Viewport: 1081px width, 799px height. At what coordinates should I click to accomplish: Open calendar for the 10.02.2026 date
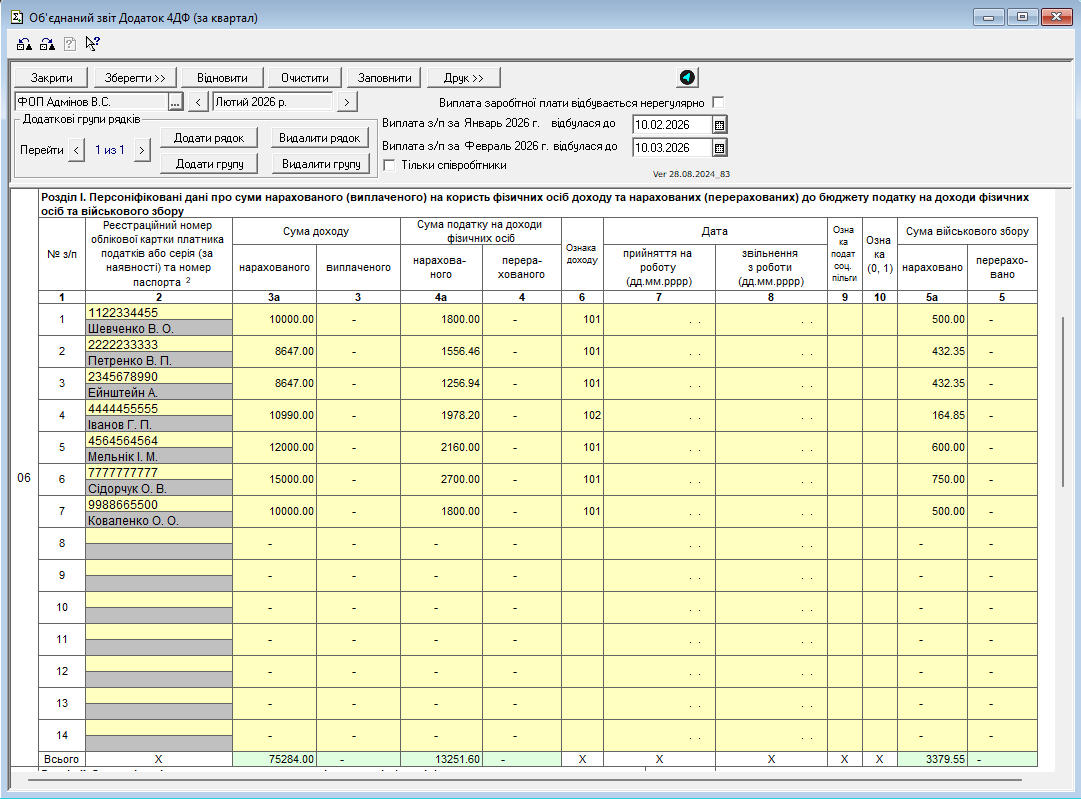coord(720,125)
